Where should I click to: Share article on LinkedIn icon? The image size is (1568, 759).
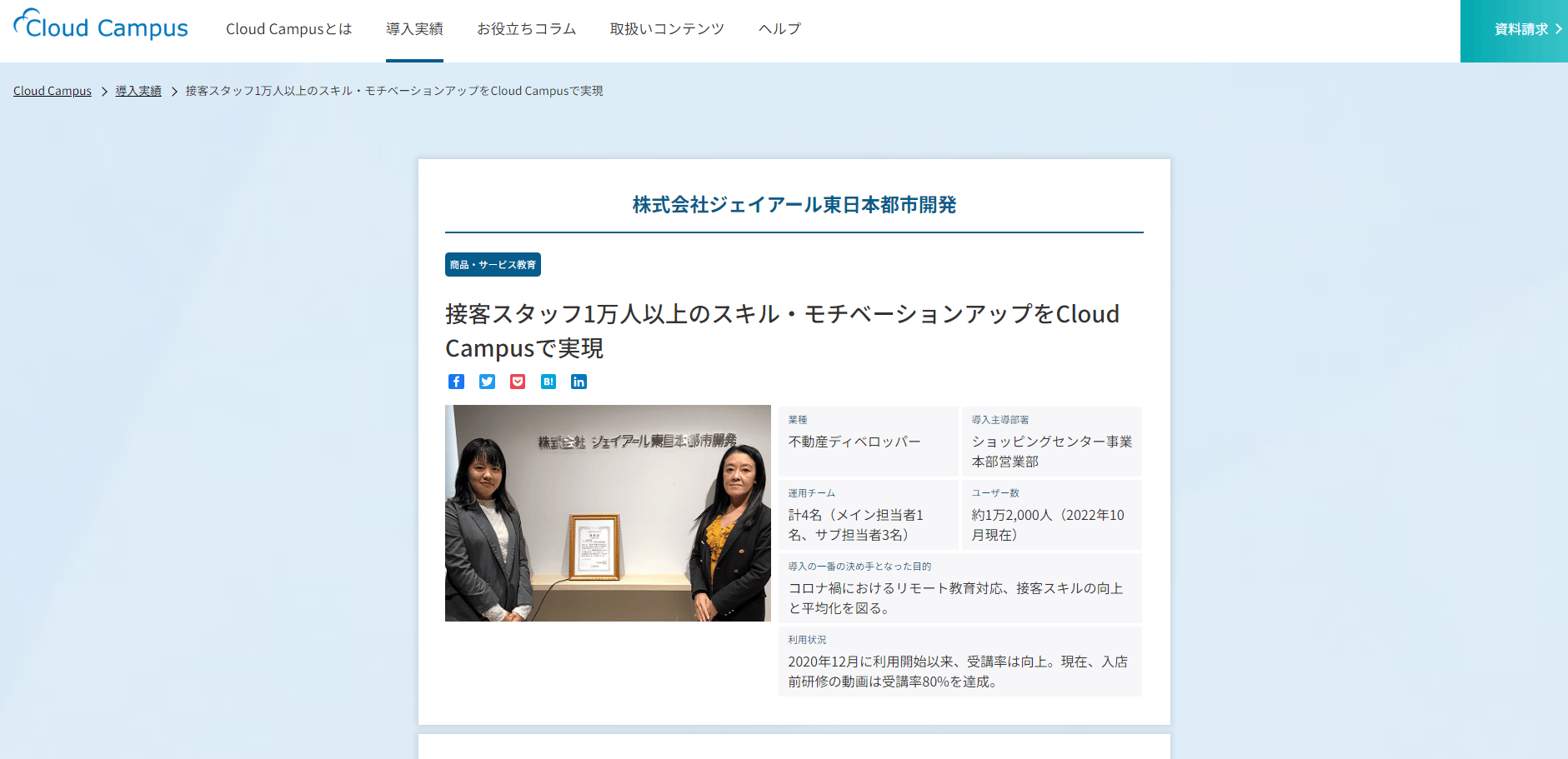click(x=579, y=382)
